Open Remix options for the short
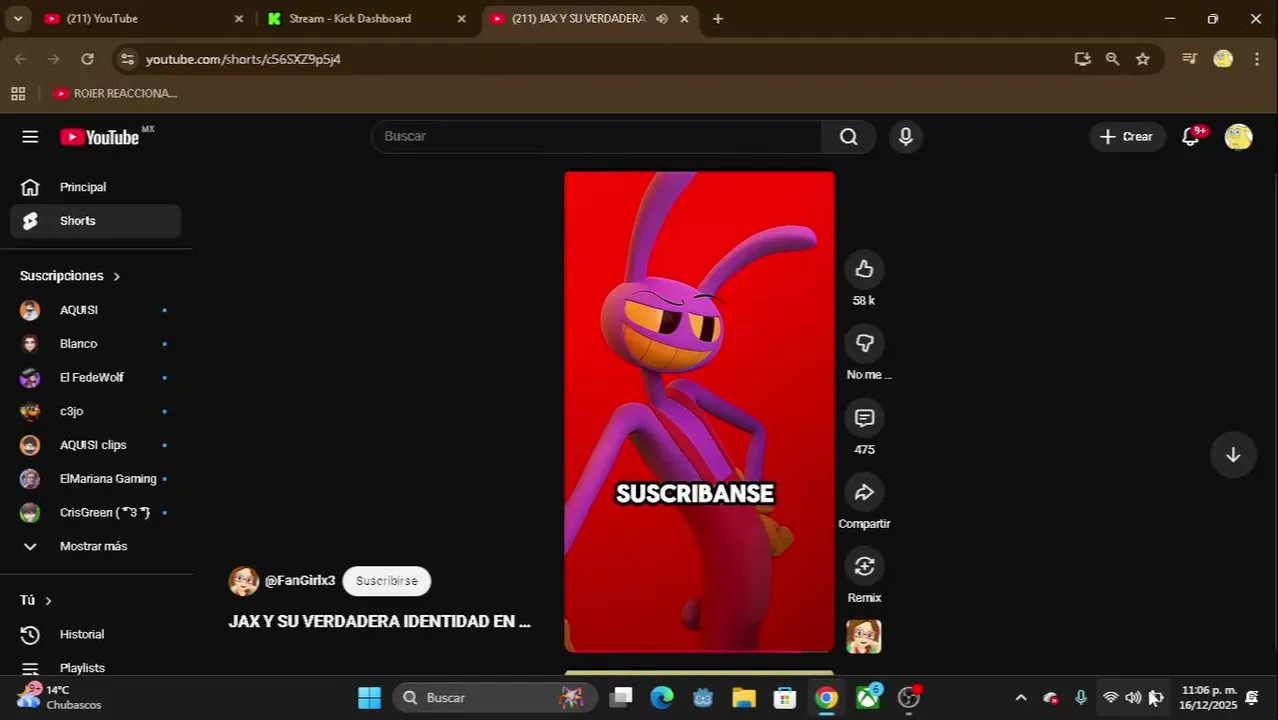This screenshot has height=720, width=1278. click(x=864, y=566)
